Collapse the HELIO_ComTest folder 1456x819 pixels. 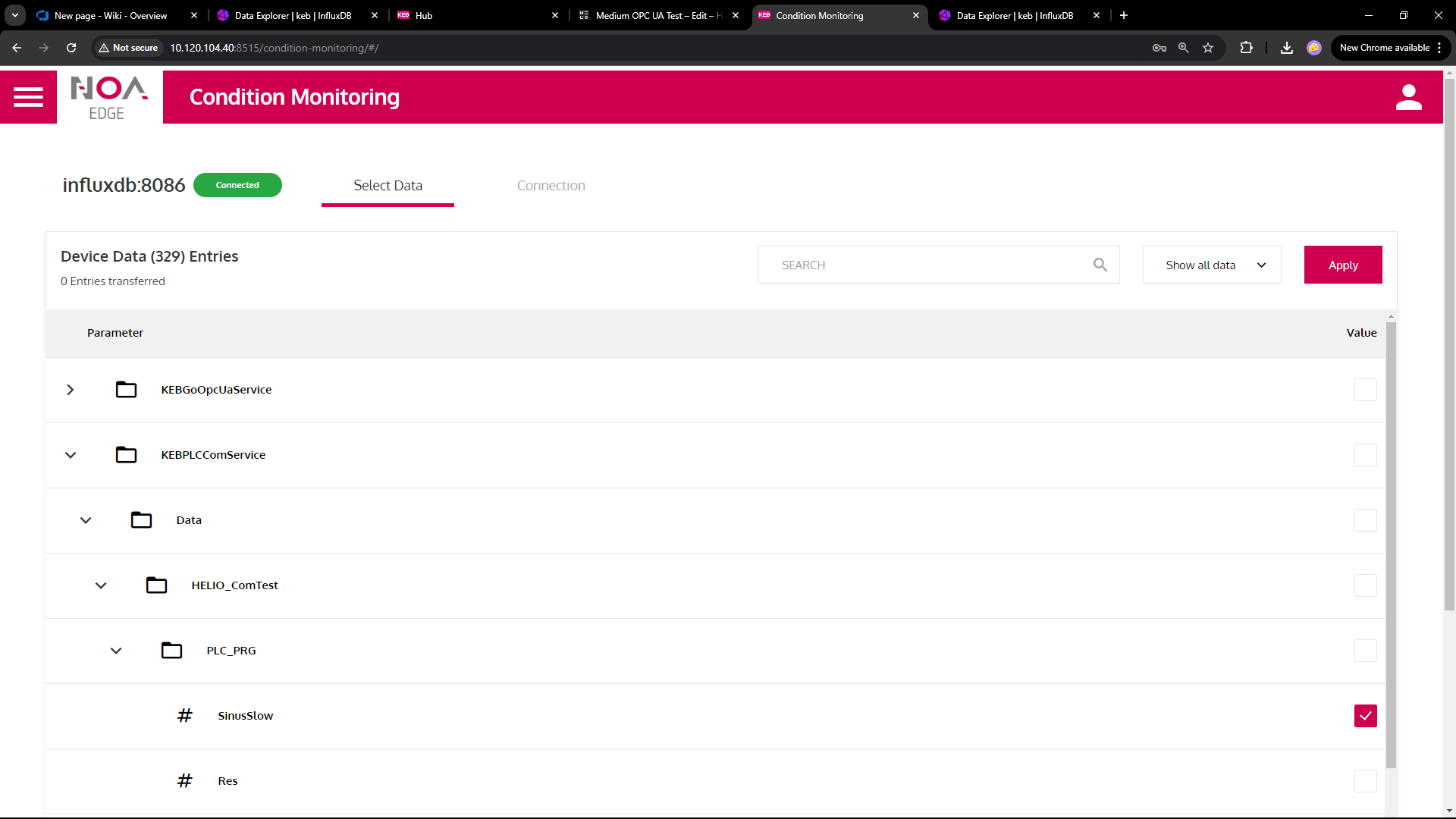click(101, 585)
